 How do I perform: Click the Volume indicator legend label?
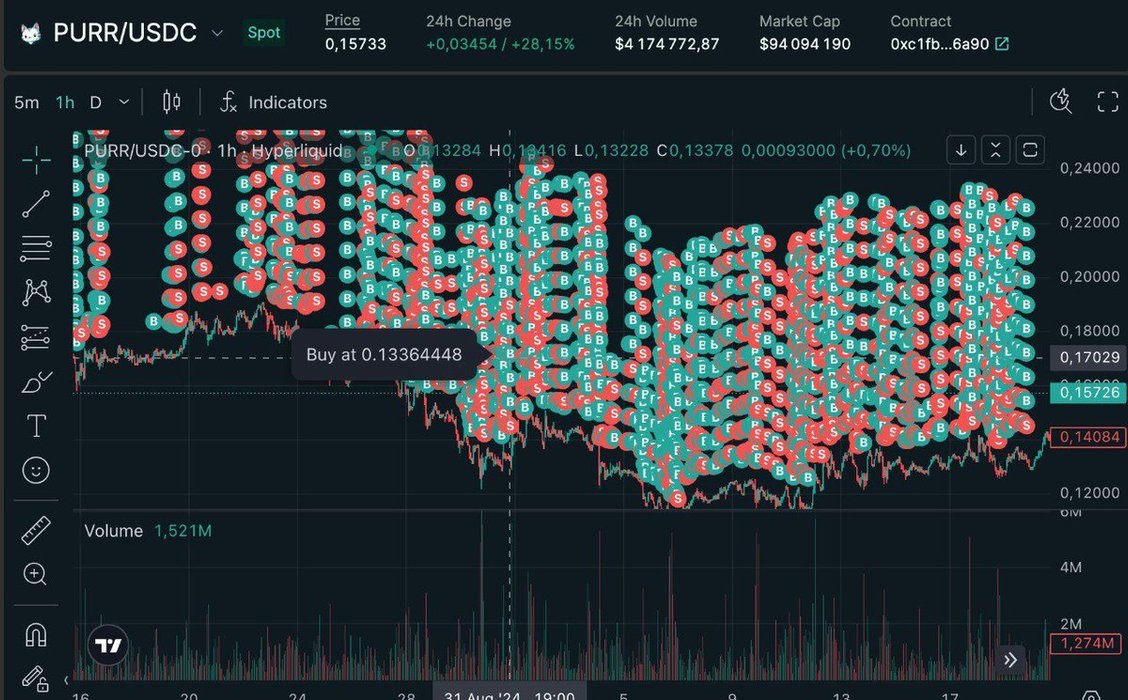click(x=114, y=531)
